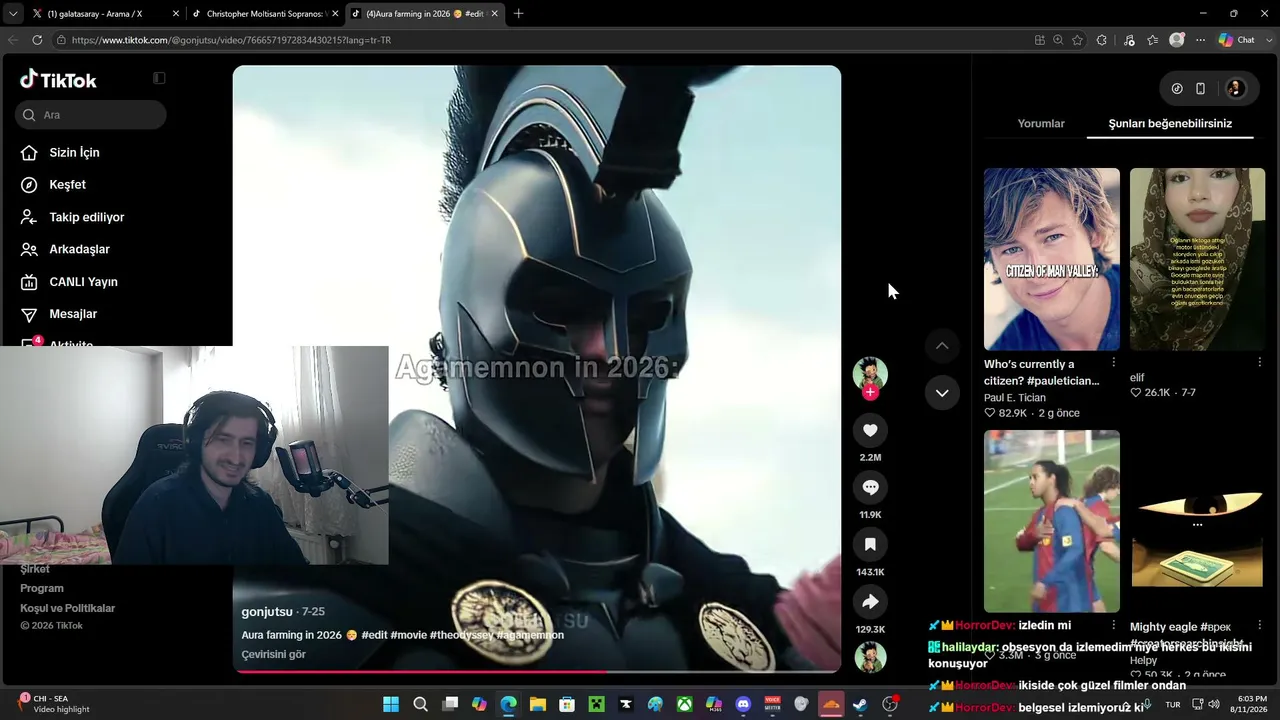Open Steam from the taskbar
The height and width of the screenshot is (720, 1280).
click(x=860, y=704)
